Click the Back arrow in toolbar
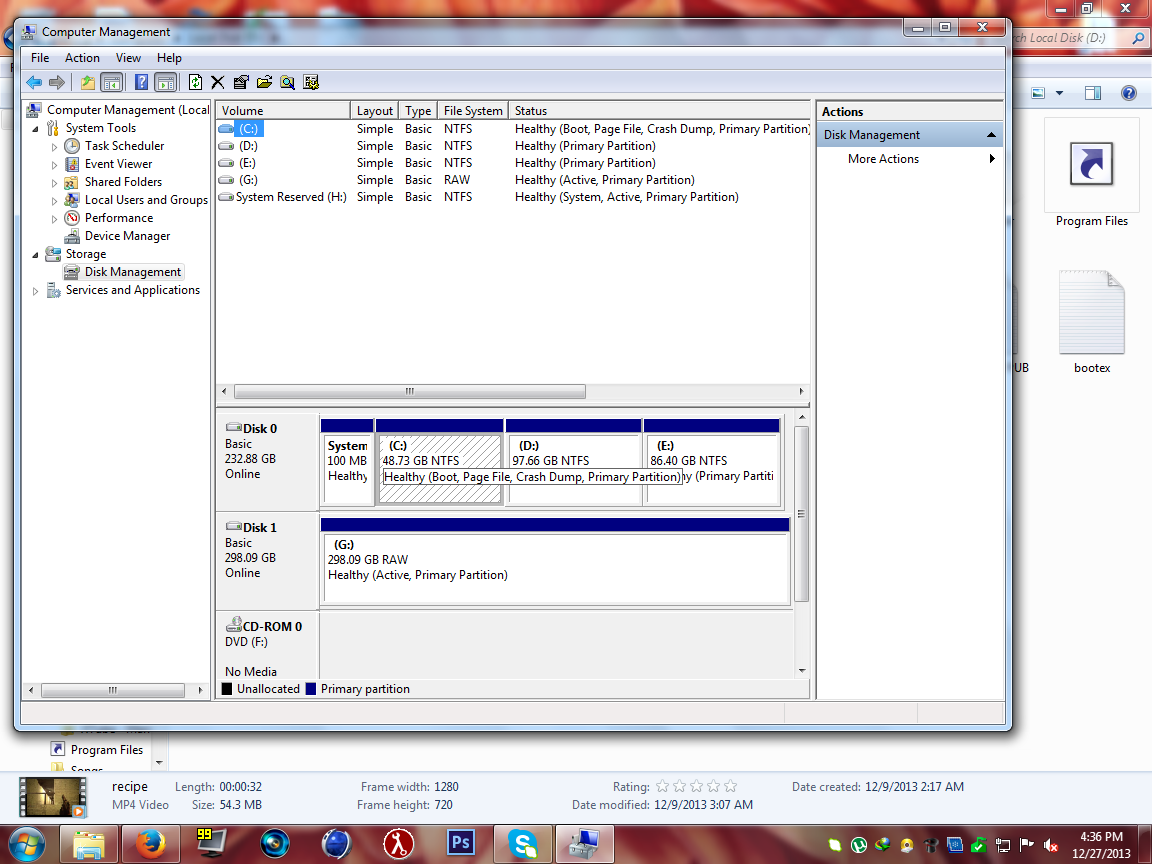This screenshot has width=1152, height=864. [34, 82]
